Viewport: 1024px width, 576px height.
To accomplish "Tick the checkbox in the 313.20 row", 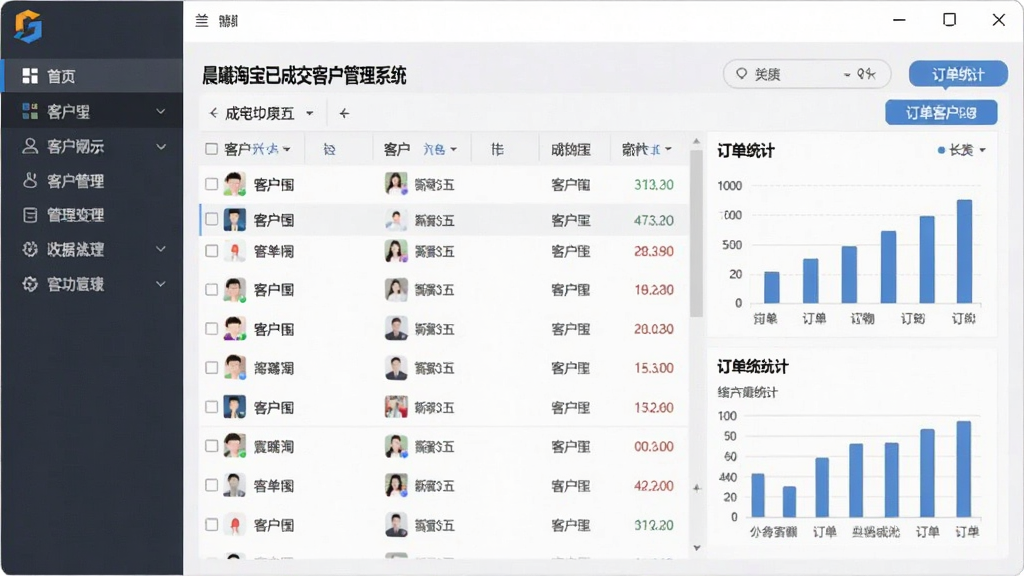I will (211, 184).
